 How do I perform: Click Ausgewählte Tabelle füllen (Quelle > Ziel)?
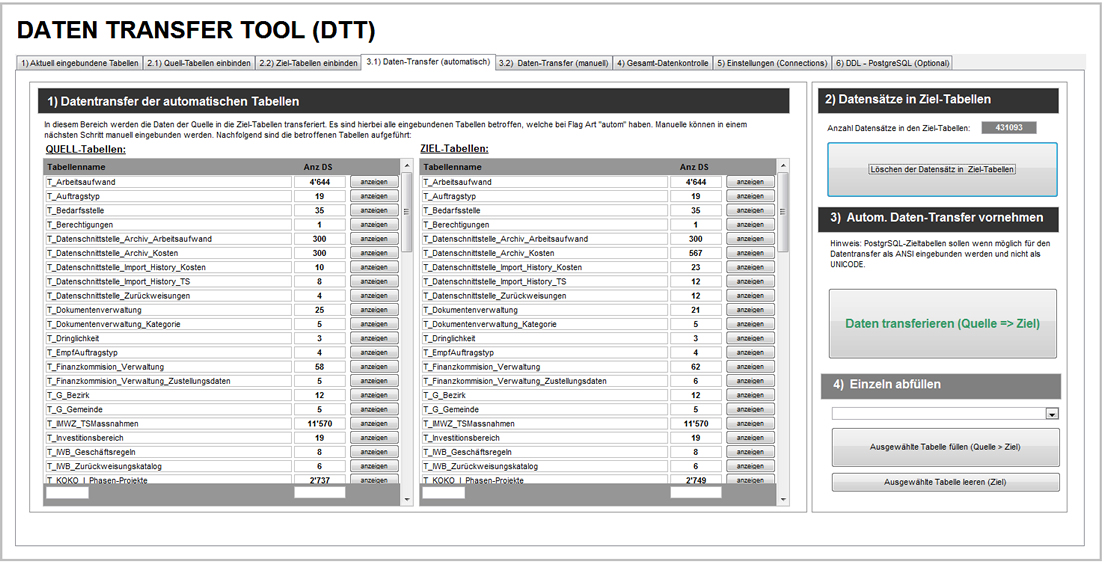coord(945,447)
